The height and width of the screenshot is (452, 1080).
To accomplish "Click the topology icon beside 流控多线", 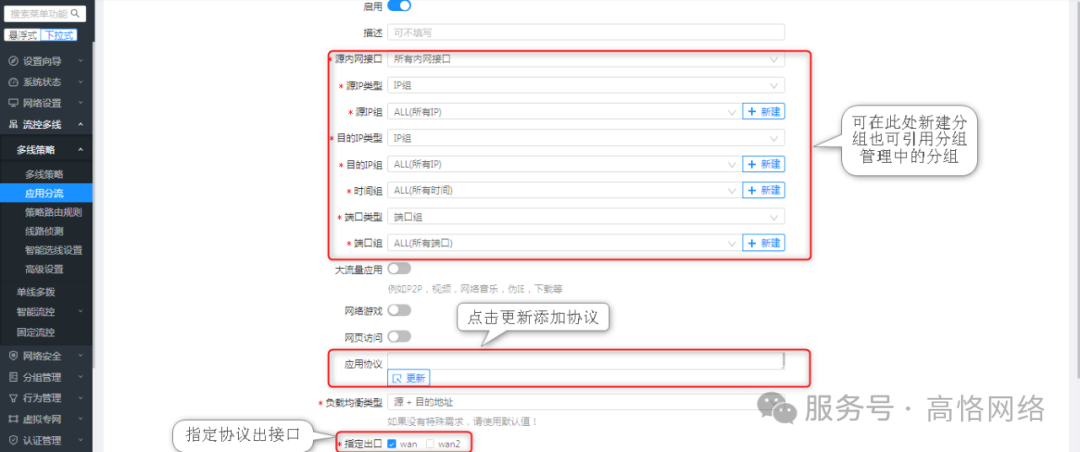I will pos(13,125).
